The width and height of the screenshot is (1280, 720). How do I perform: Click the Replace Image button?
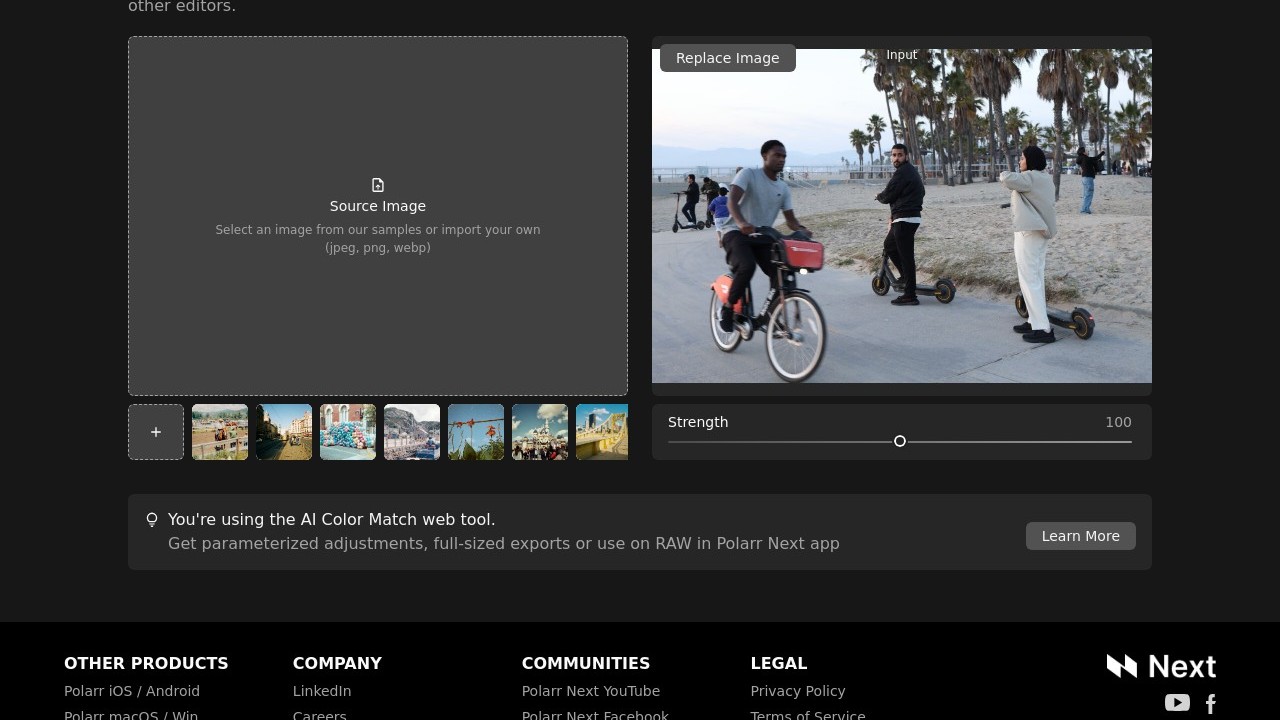(727, 58)
